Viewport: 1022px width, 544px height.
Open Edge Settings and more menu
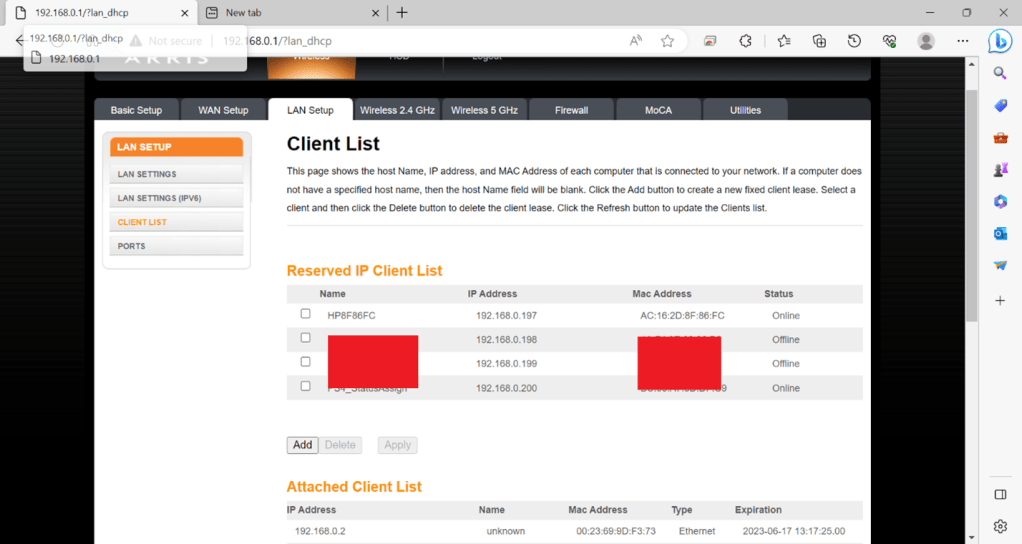(x=962, y=41)
